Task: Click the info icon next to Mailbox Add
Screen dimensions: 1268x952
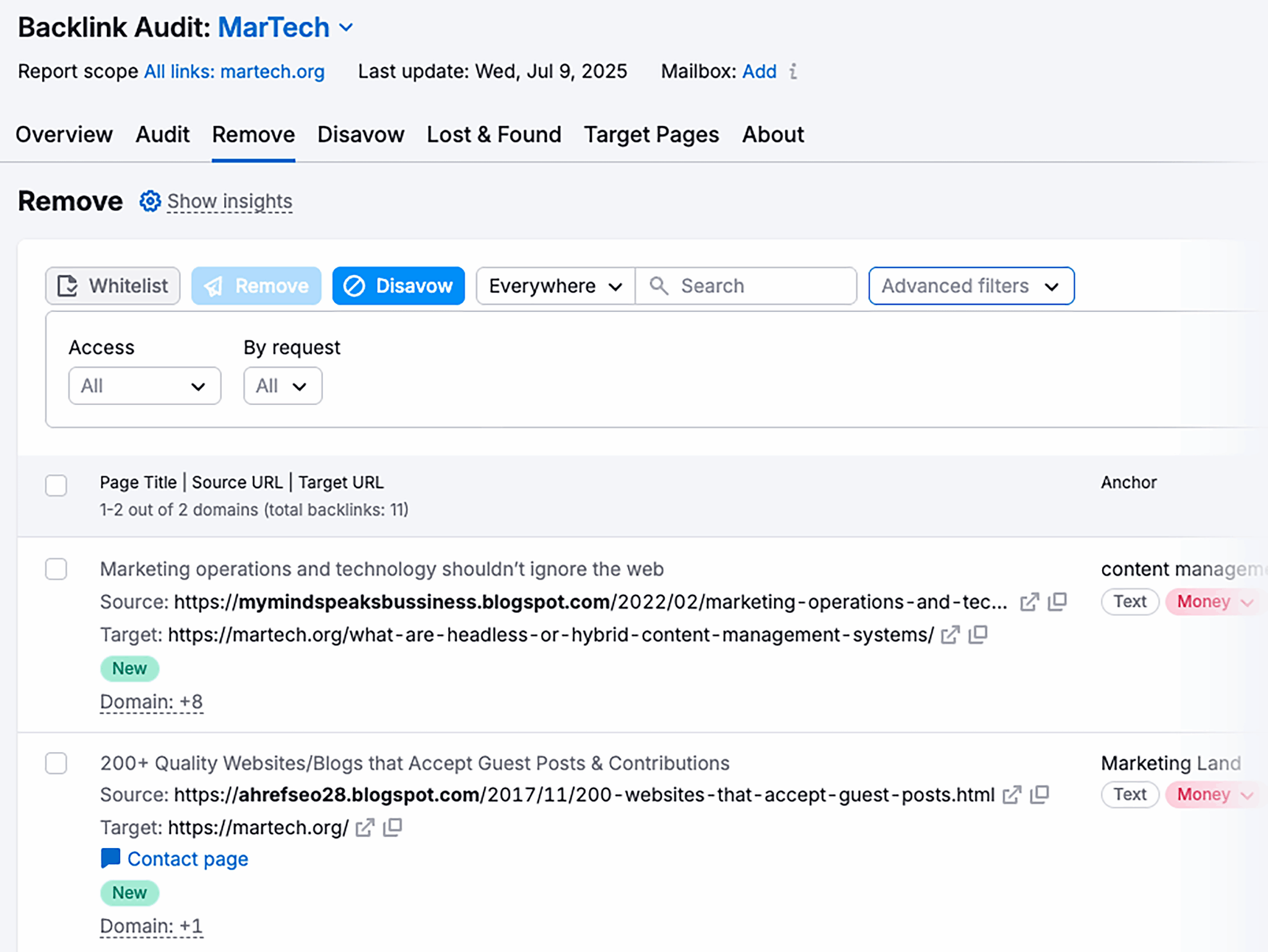Action: point(794,72)
